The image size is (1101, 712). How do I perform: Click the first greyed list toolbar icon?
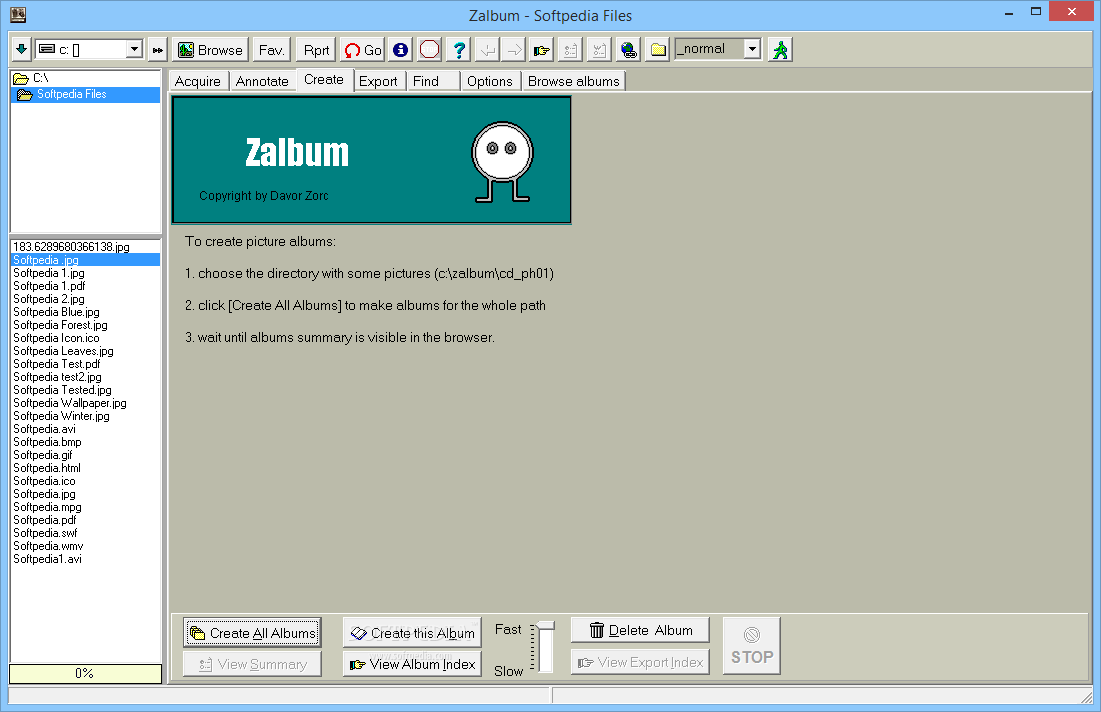pyautogui.click(x=570, y=50)
